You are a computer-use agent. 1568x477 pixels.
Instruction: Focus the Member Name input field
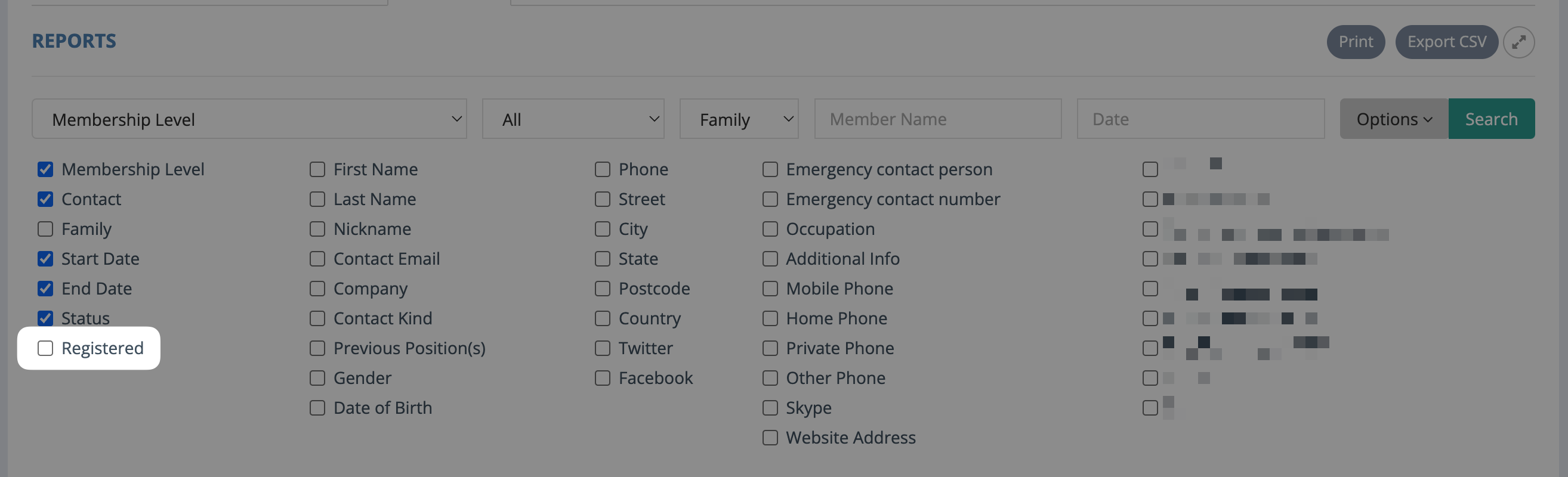point(937,119)
